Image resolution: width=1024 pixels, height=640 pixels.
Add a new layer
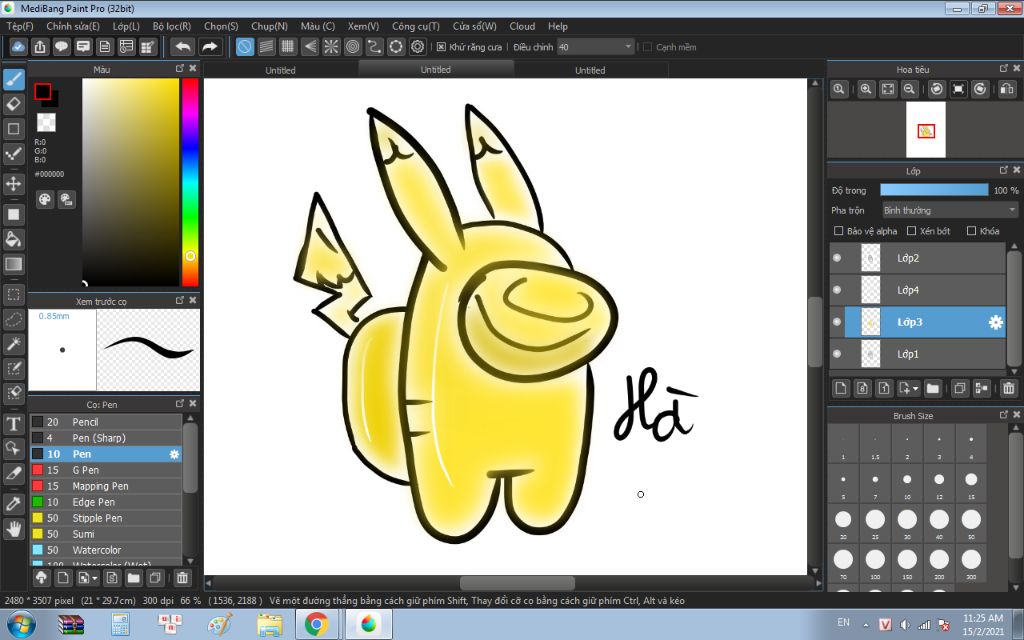point(841,388)
